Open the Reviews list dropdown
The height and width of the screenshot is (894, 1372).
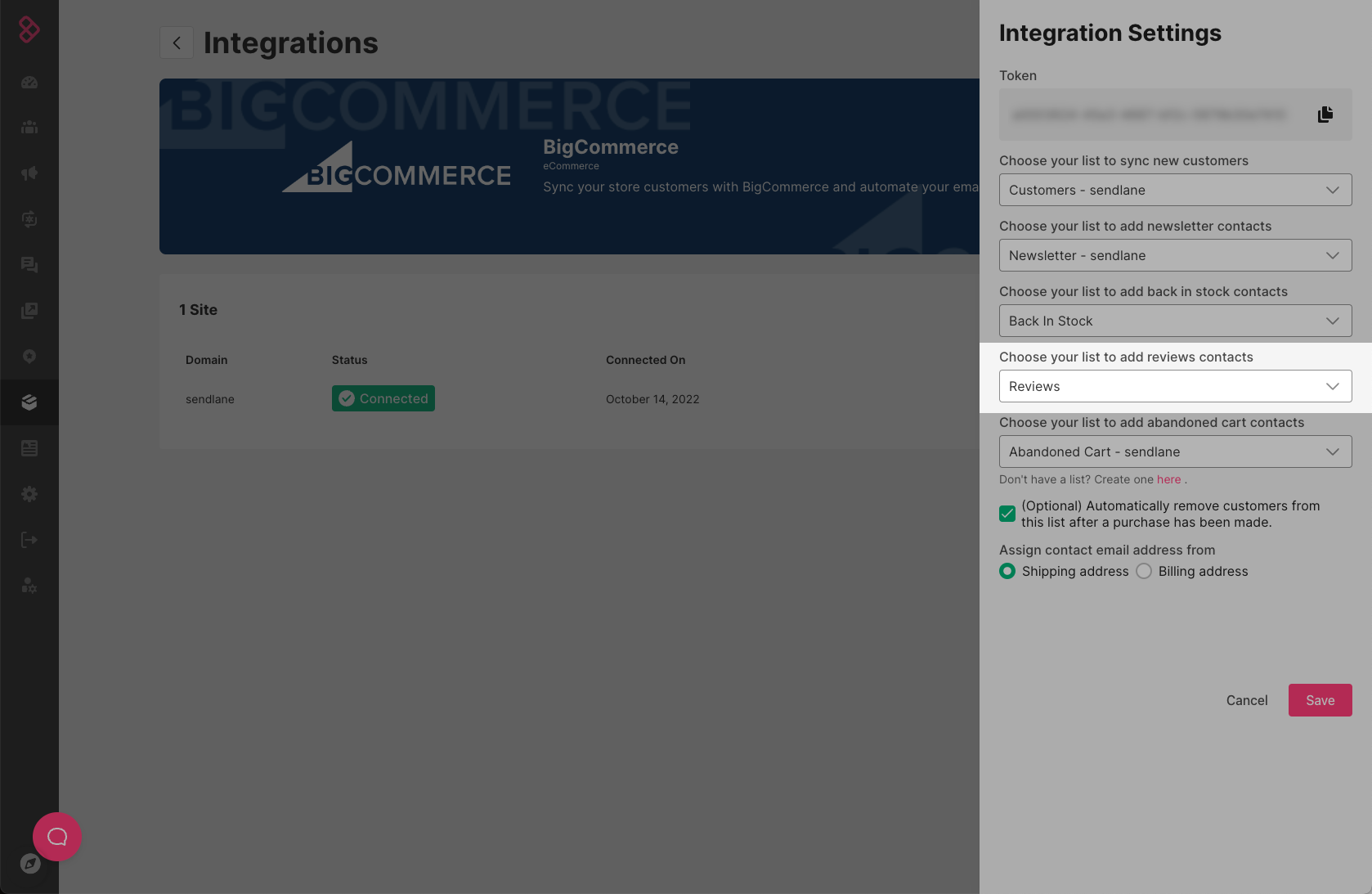tap(1176, 386)
